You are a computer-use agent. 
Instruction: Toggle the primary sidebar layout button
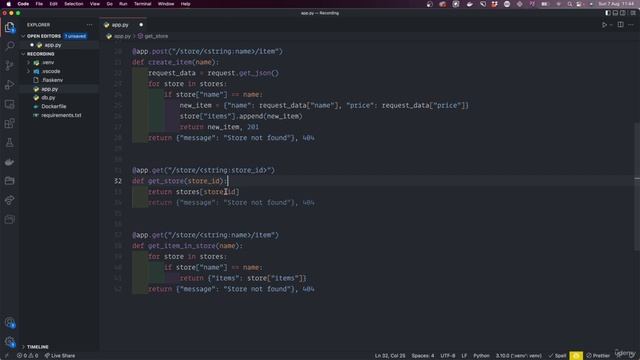pos(608,13)
